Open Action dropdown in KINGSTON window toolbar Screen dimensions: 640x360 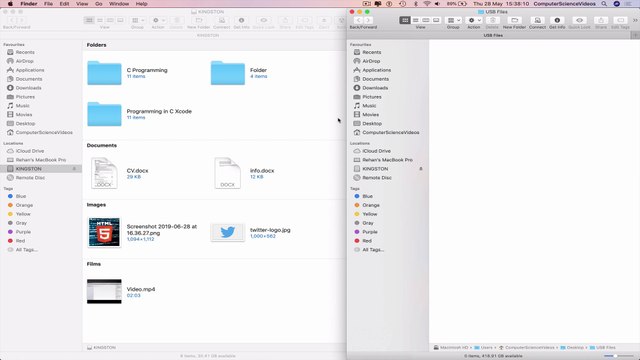tap(158, 20)
